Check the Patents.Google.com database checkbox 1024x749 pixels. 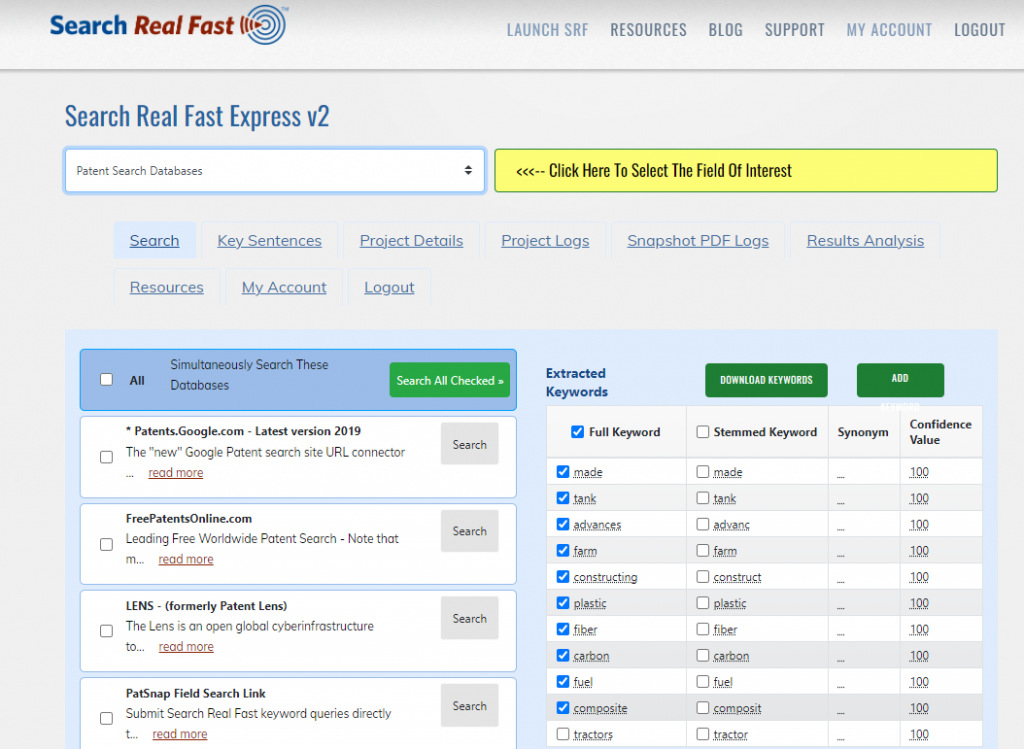[x=106, y=456]
